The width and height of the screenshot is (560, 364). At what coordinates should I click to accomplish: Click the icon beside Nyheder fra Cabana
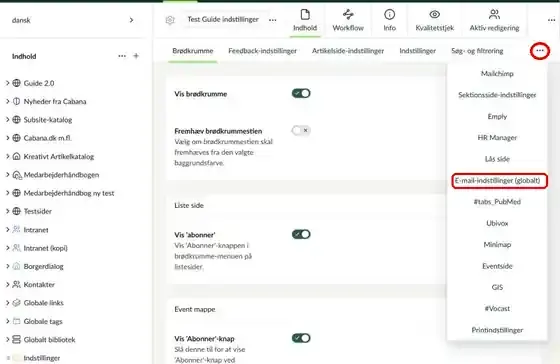[16, 101]
